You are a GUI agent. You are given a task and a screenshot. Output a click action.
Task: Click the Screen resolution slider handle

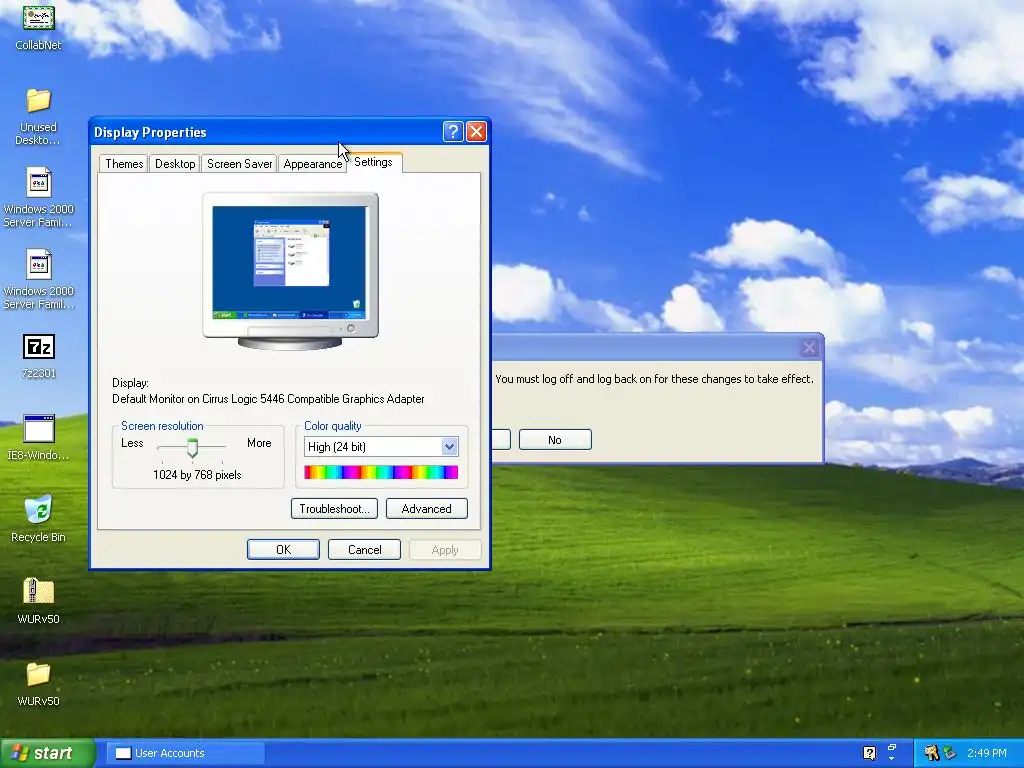tap(192, 447)
